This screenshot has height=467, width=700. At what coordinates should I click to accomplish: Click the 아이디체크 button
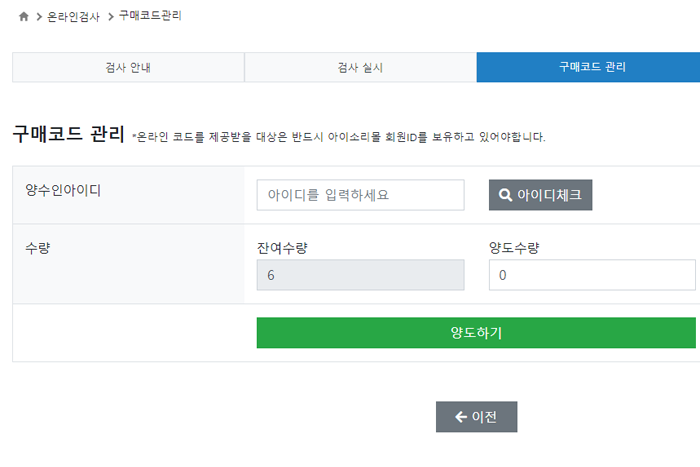(540, 195)
